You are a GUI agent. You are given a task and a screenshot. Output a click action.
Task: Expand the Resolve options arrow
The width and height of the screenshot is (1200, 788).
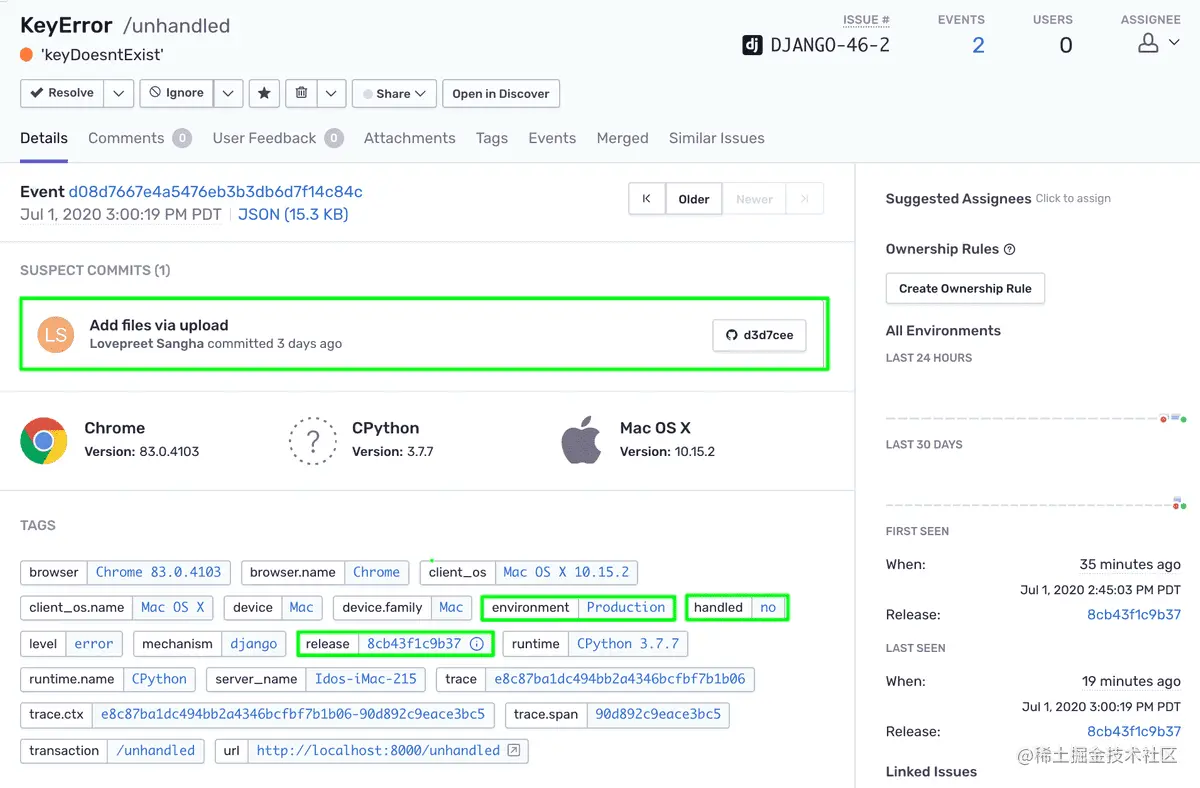[x=118, y=93]
